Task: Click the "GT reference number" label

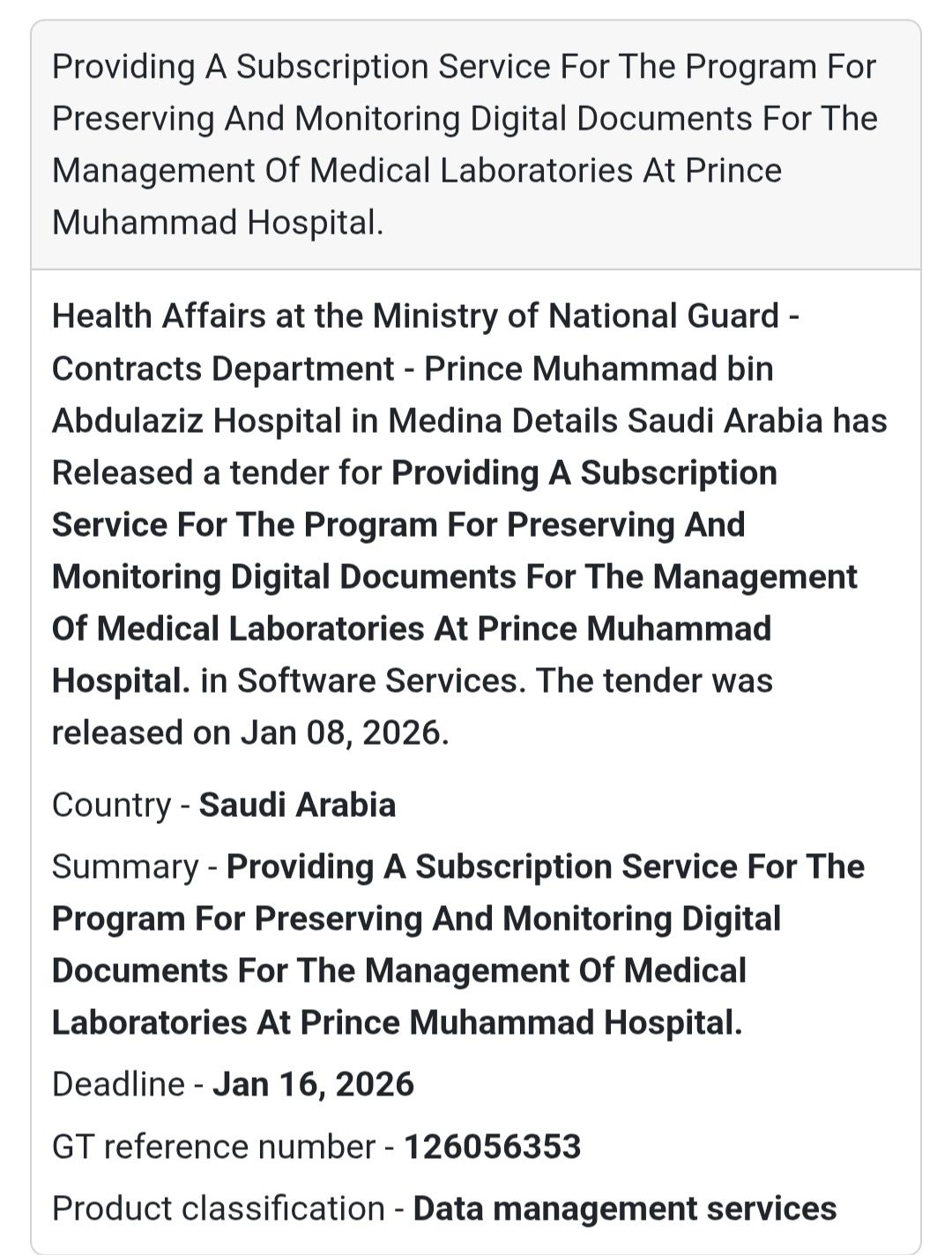Action: click(x=213, y=1147)
